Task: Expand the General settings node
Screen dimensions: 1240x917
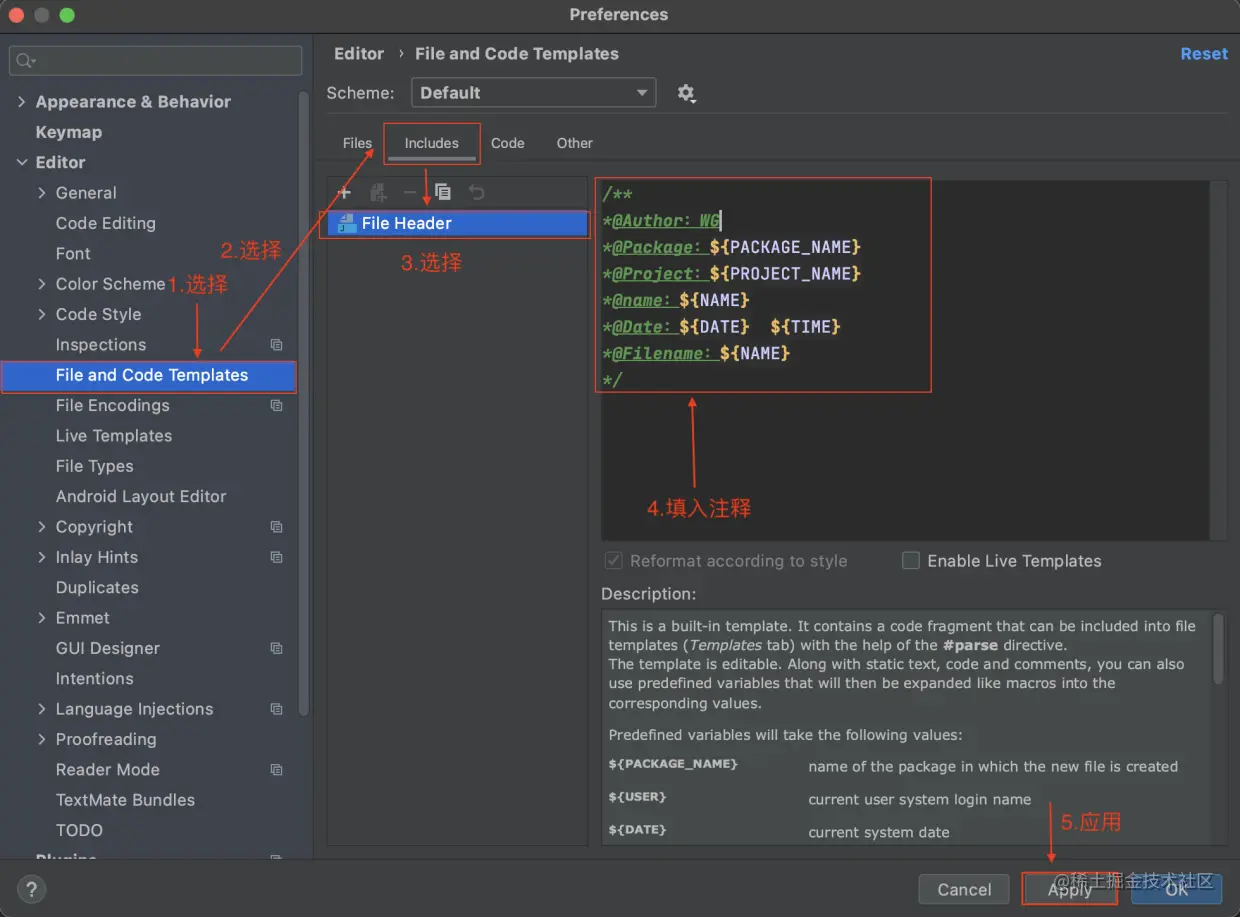Action: click(x=42, y=193)
